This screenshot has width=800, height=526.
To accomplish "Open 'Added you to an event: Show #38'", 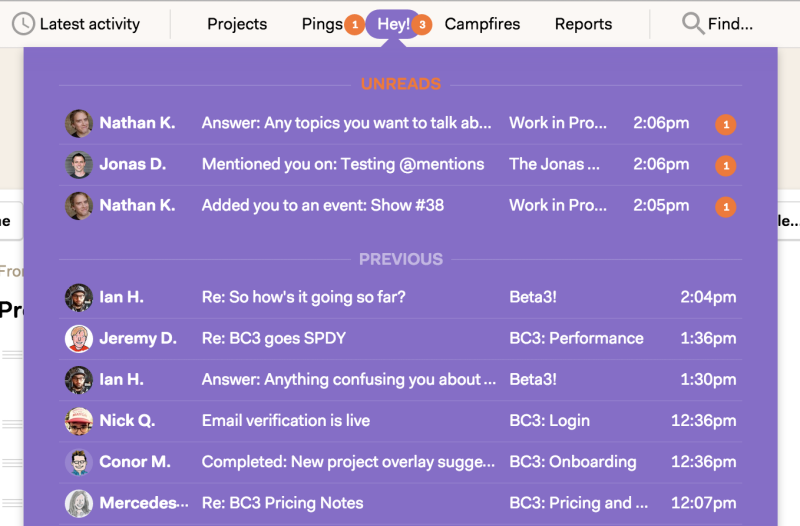I will tap(322, 206).
